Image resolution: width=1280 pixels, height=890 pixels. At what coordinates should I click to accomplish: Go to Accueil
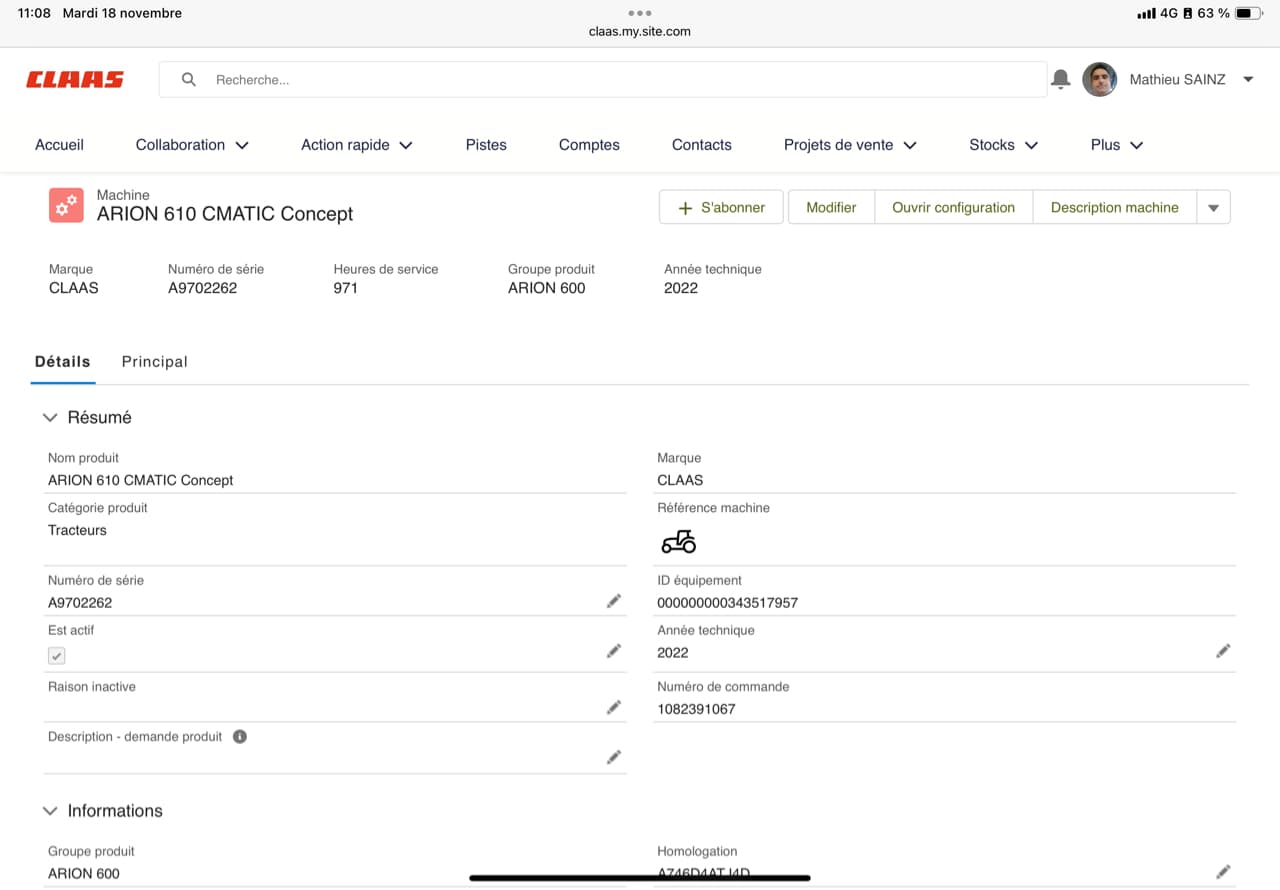[x=60, y=145]
